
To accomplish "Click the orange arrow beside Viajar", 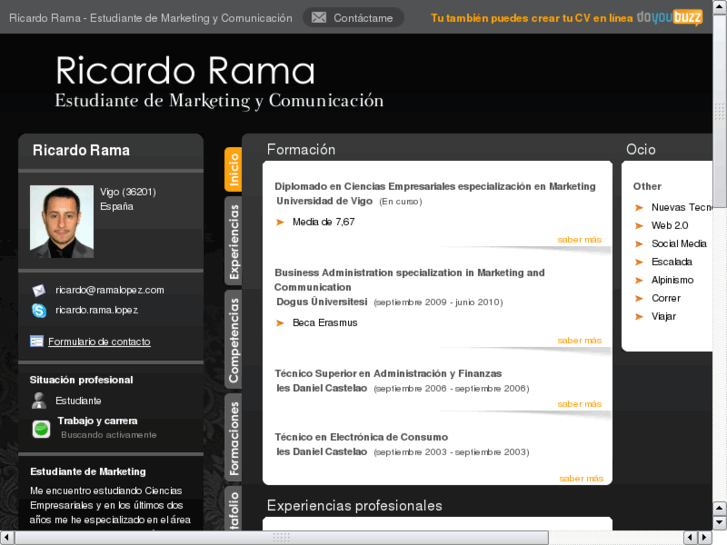I will pyautogui.click(x=639, y=316).
